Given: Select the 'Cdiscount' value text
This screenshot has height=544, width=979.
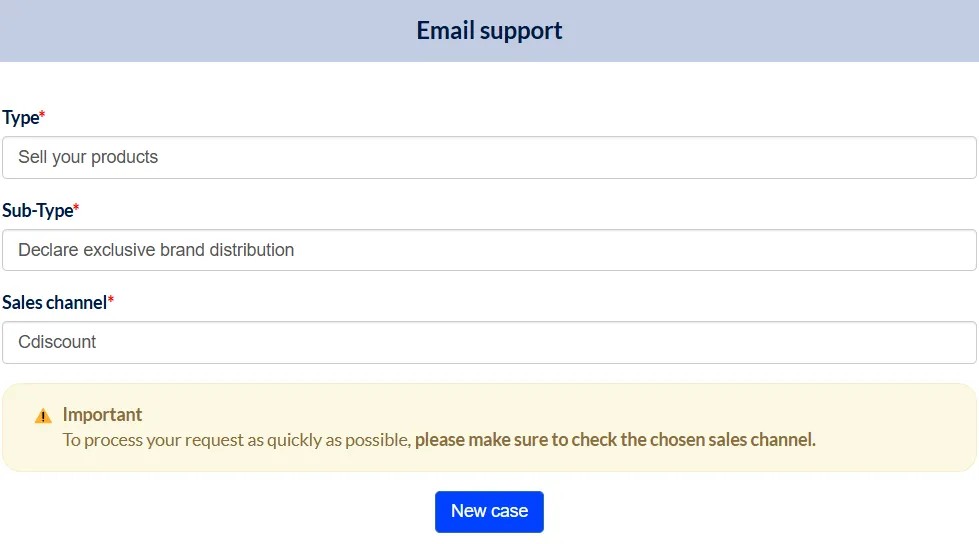Looking at the screenshot, I should [x=57, y=342].
